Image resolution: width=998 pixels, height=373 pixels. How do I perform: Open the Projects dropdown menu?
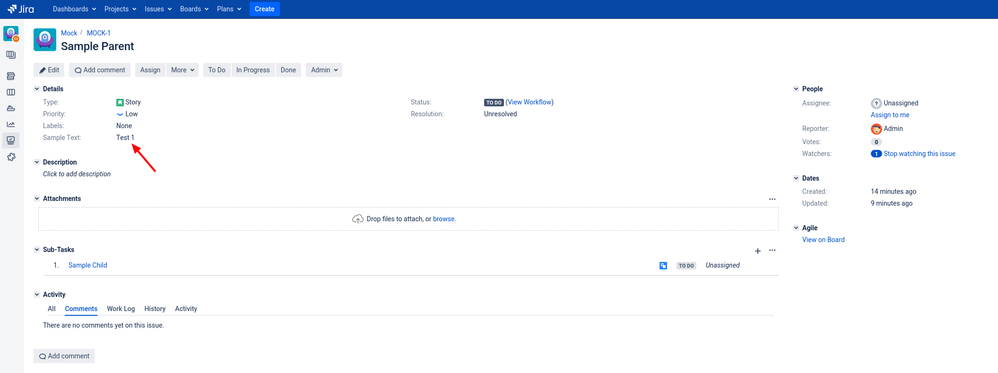(120, 9)
